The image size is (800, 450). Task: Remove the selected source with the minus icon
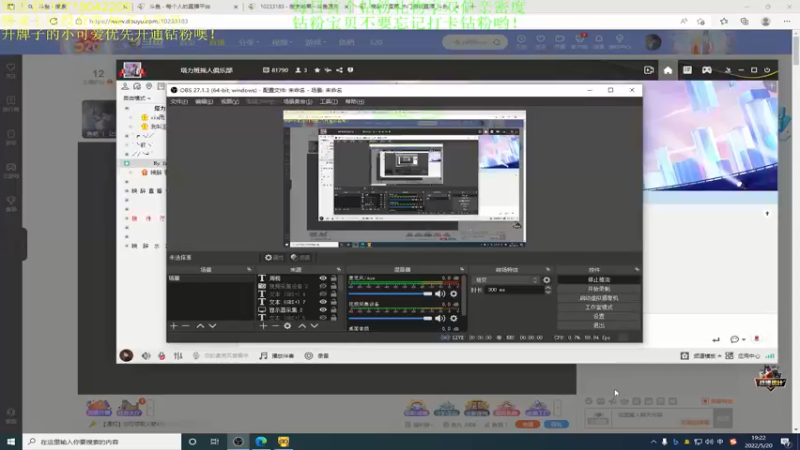(x=276, y=326)
